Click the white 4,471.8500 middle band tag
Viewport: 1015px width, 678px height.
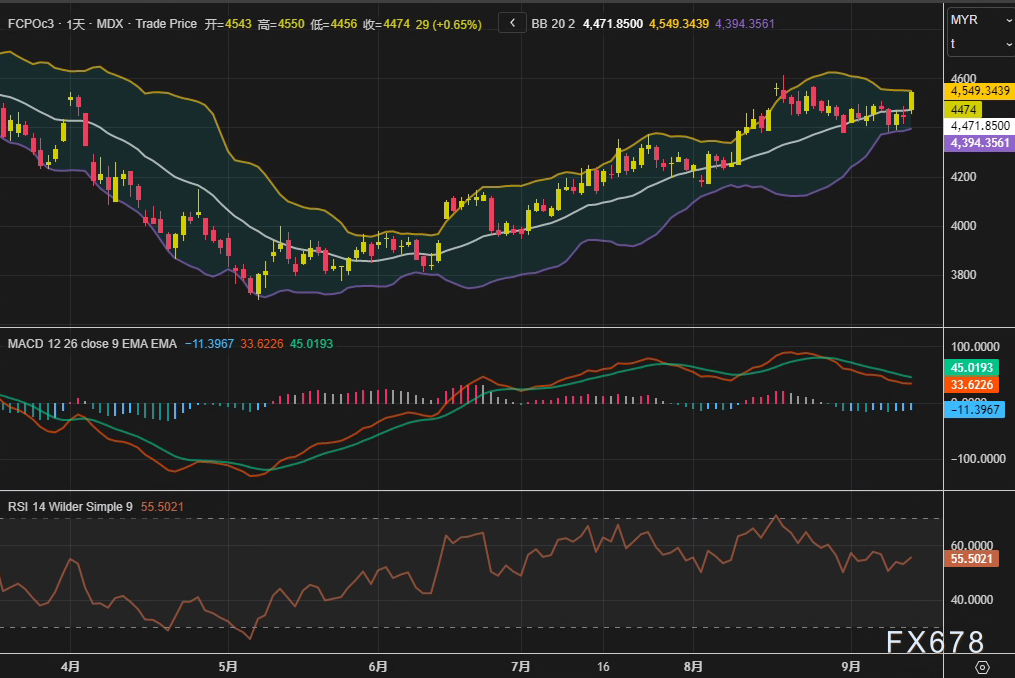[x=979, y=126]
